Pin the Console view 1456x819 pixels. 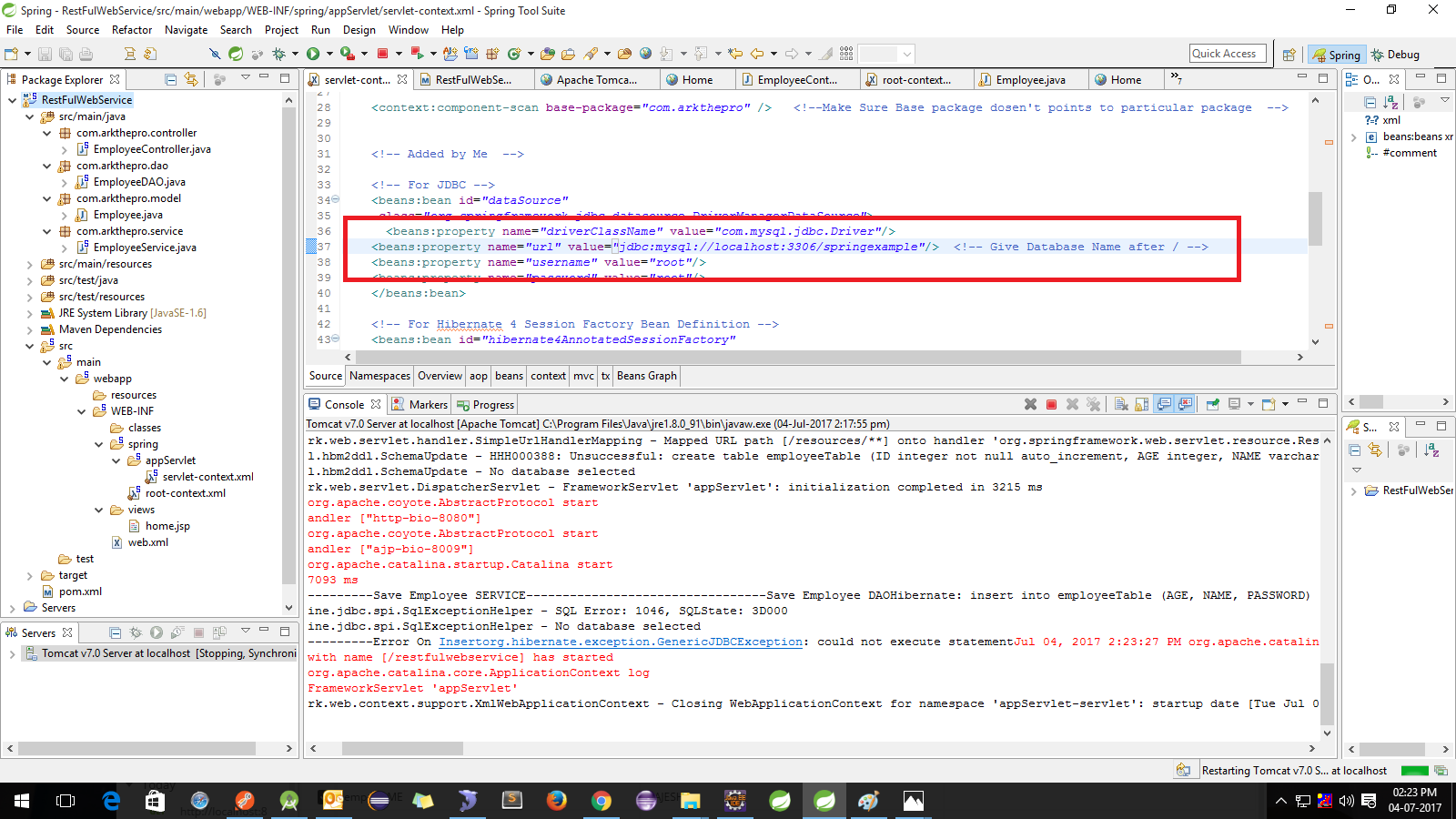(x=1212, y=404)
